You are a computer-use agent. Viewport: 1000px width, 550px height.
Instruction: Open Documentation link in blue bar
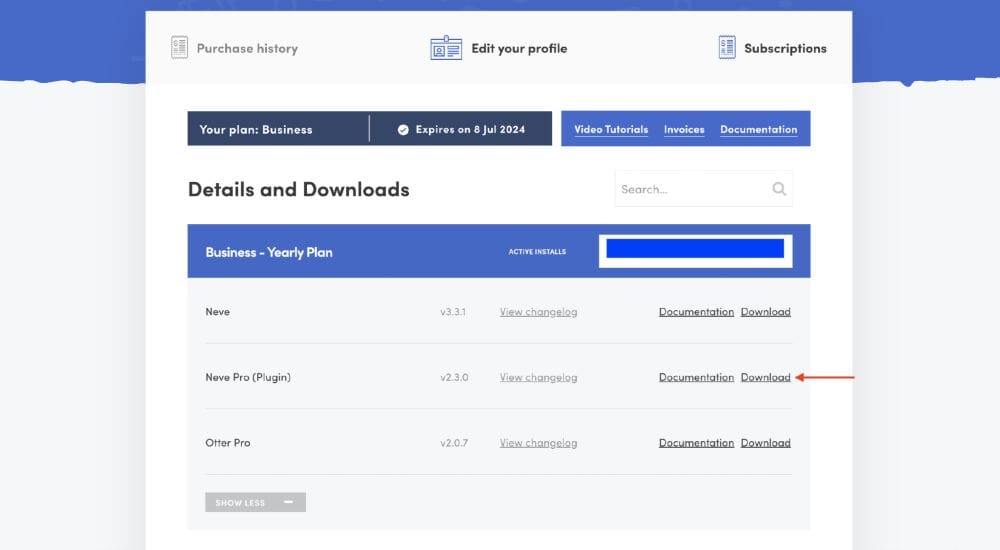point(759,130)
